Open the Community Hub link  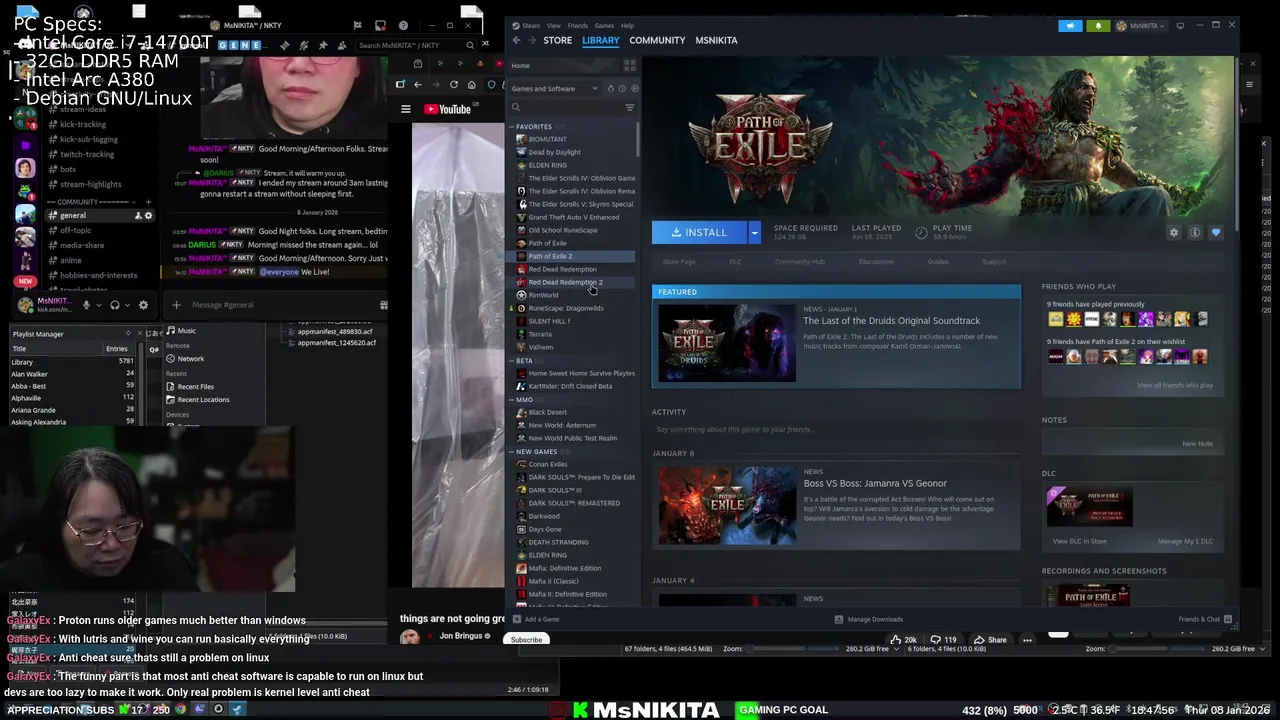799,262
